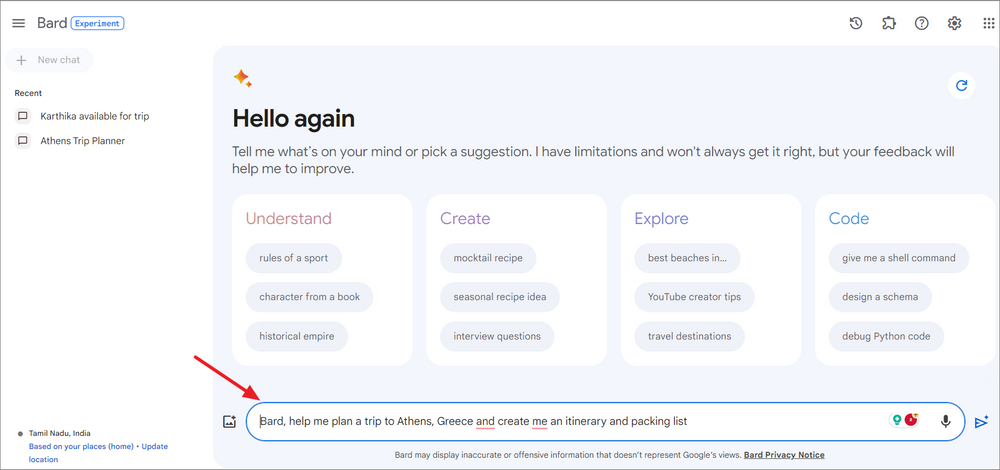Viewport: 1000px width, 470px height.
Task: Refresh suggestions with the reload icon
Action: click(961, 85)
